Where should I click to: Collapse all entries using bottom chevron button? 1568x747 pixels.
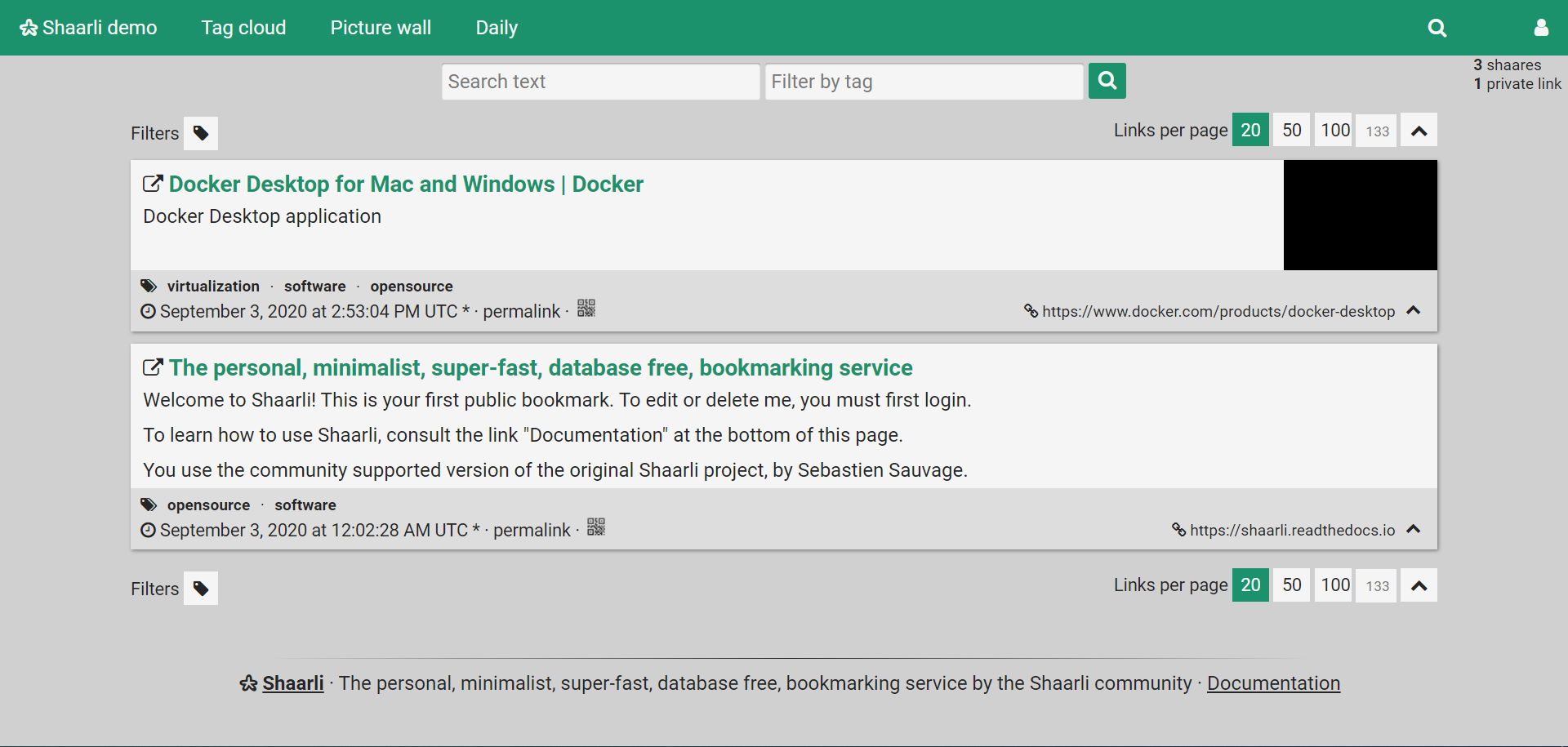[1419, 585]
